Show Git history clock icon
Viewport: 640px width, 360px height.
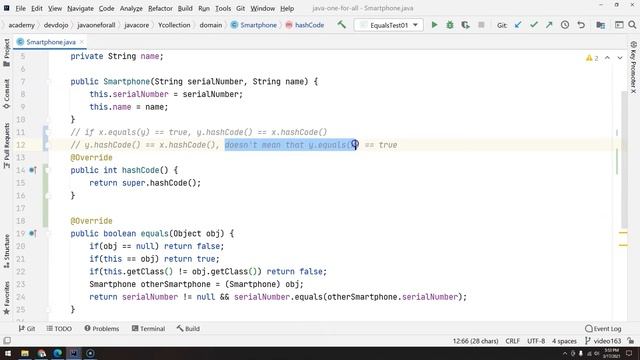point(565,25)
